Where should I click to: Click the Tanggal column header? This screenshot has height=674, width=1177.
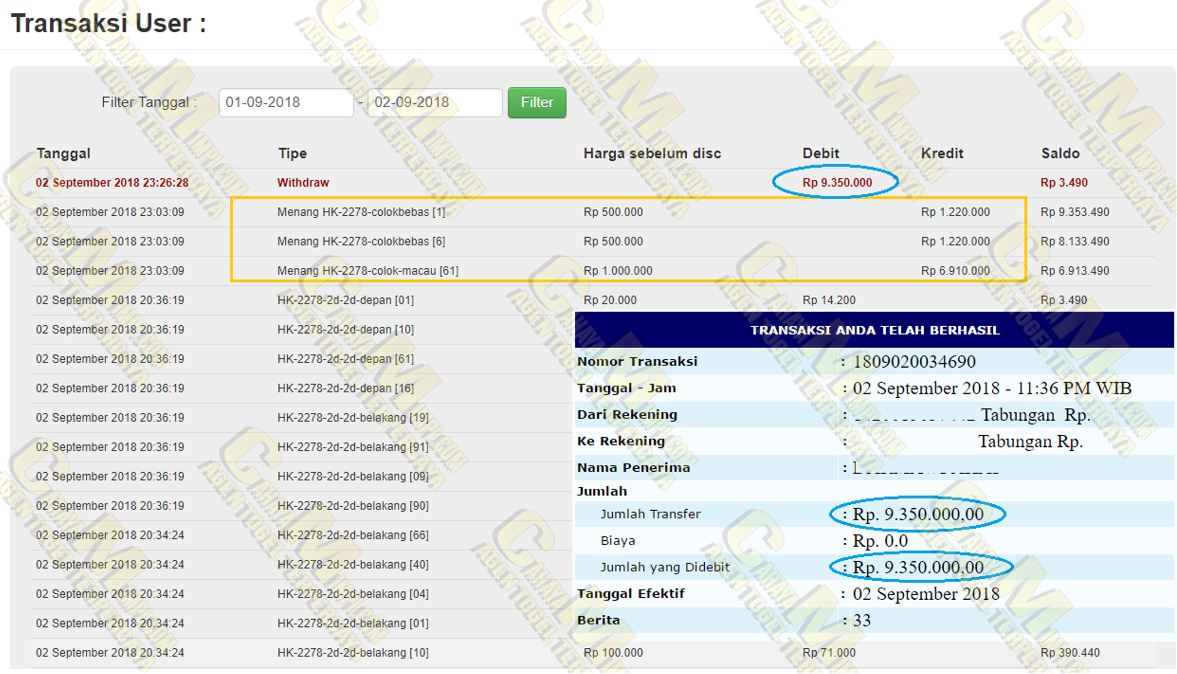click(63, 153)
